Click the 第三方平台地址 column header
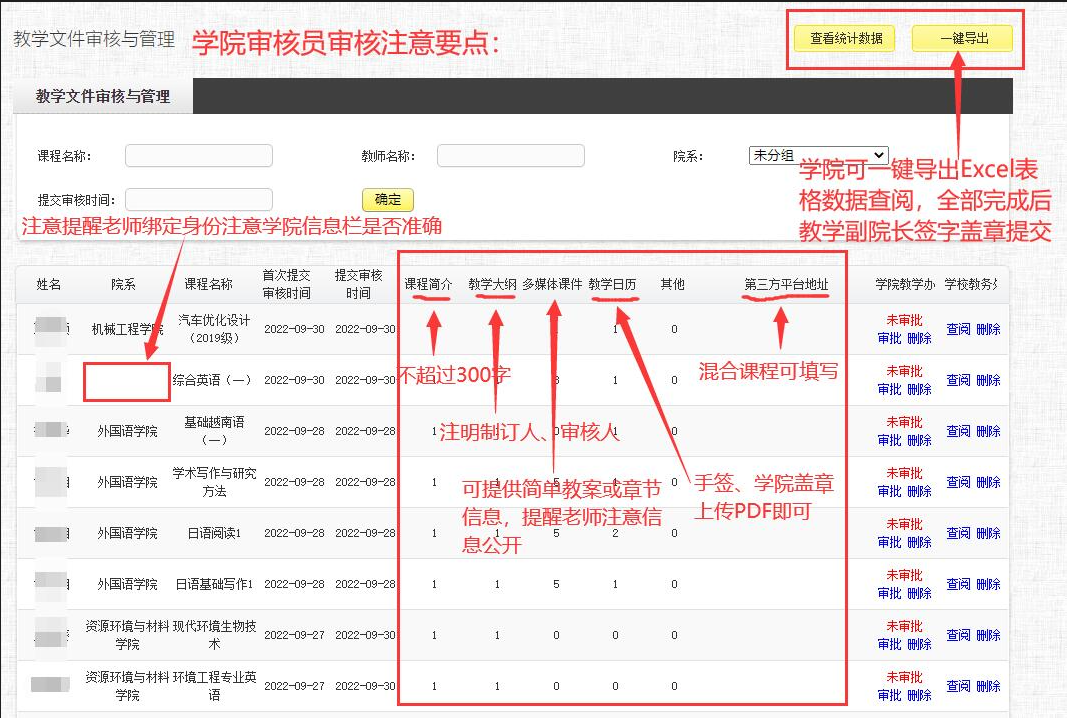Image resolution: width=1067 pixels, height=718 pixels. click(x=786, y=285)
